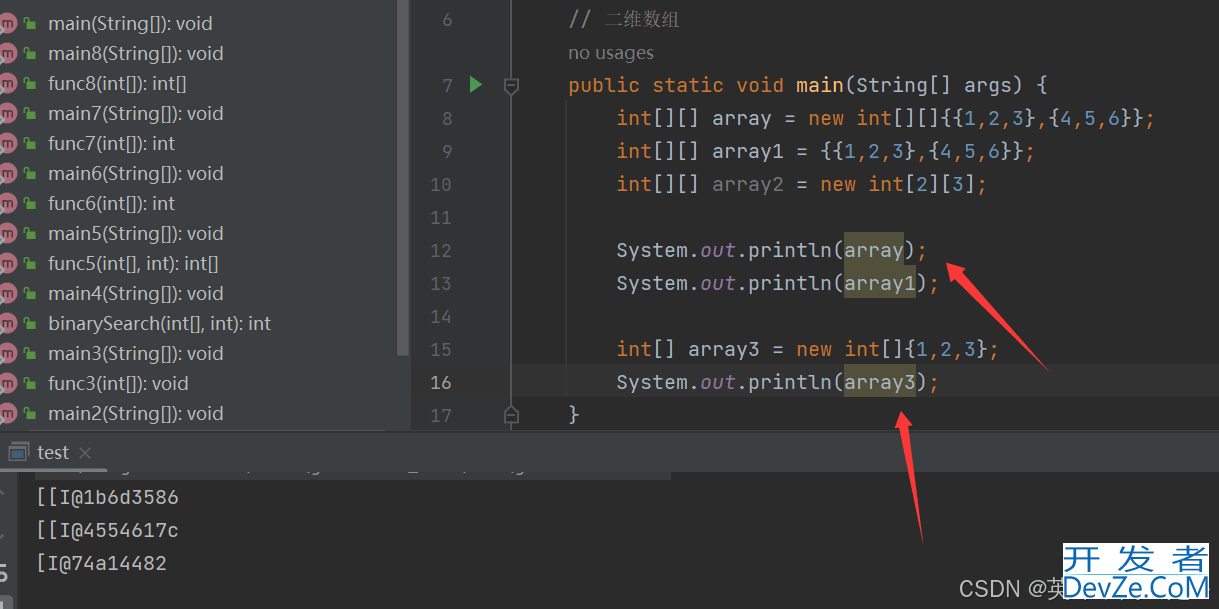This screenshot has height=609, width=1219.
Task: Click line number 9 in the gutter
Action: point(446,152)
